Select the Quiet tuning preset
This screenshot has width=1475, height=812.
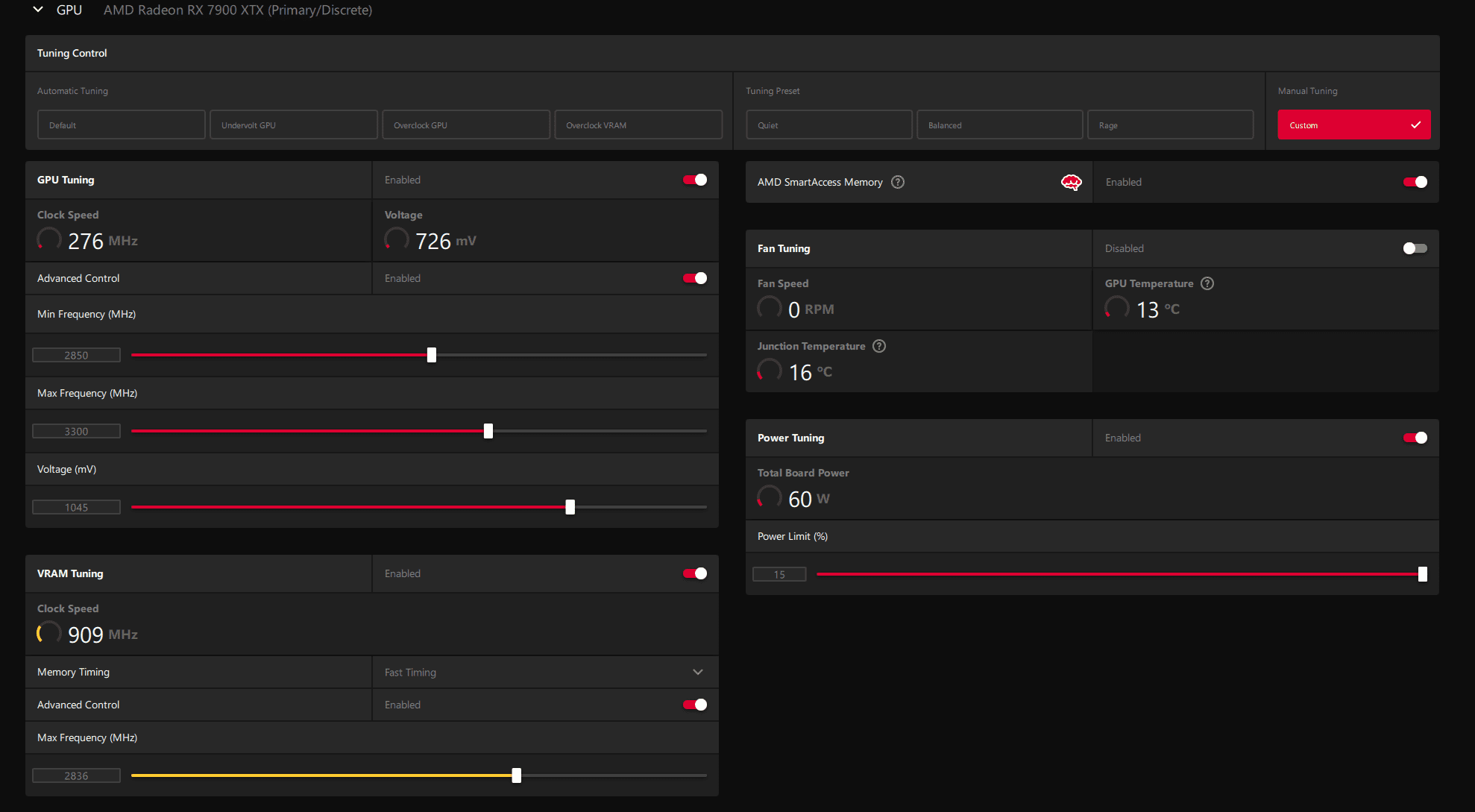pyautogui.click(x=828, y=125)
